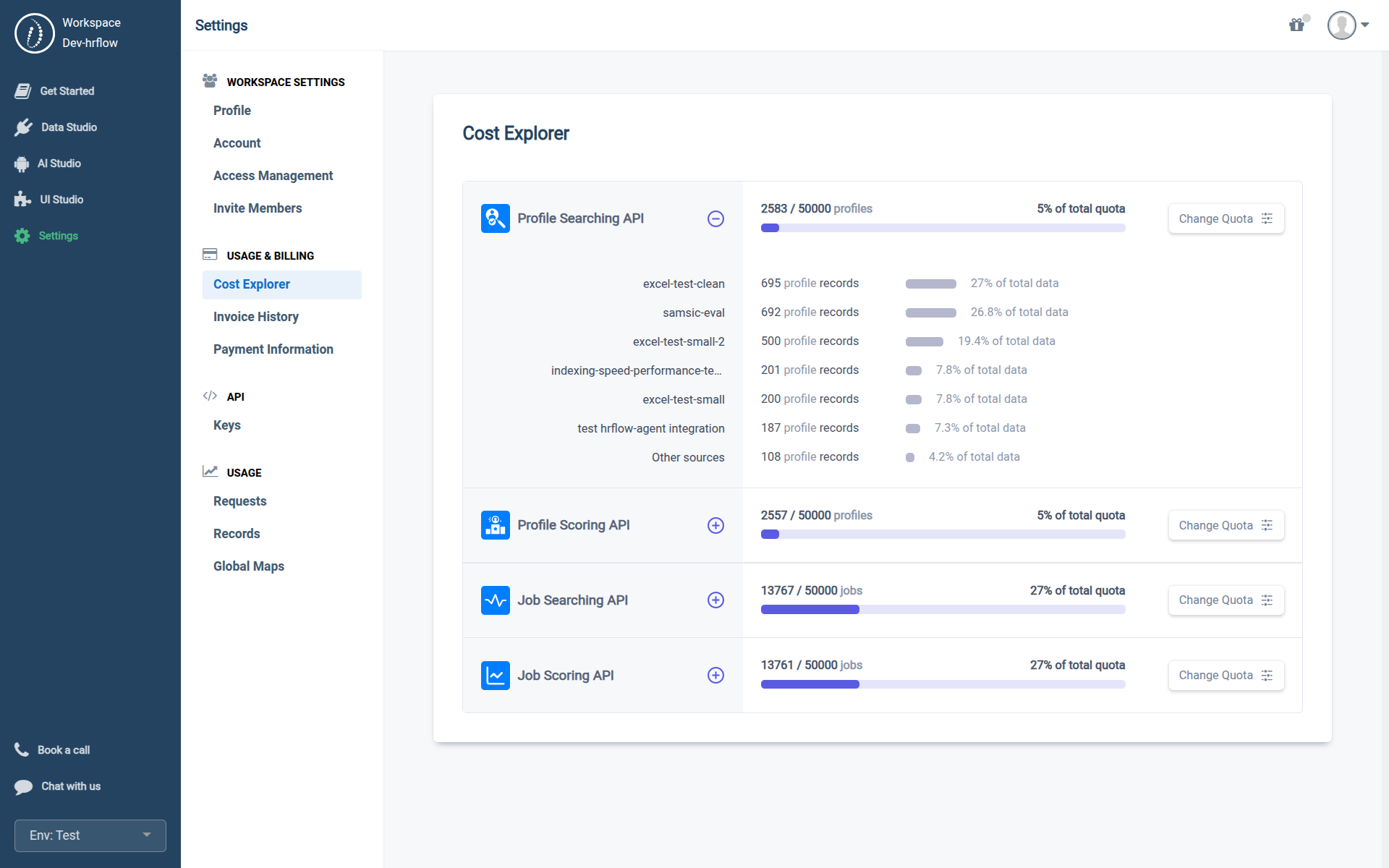Click the hrflow workspace logo icon
Viewport: 1389px width, 868px height.
pos(34,33)
